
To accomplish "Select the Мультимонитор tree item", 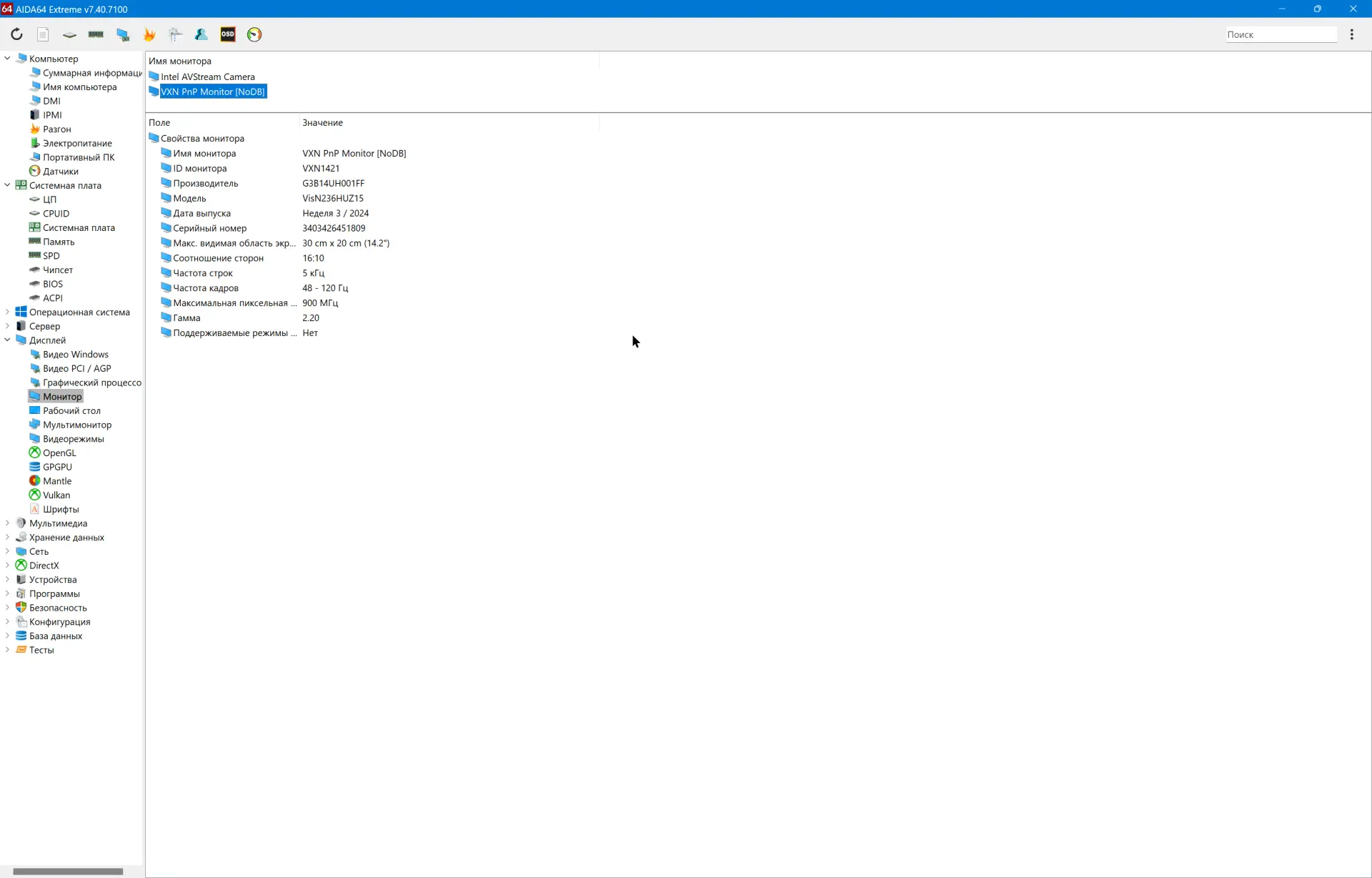I will [x=77, y=425].
